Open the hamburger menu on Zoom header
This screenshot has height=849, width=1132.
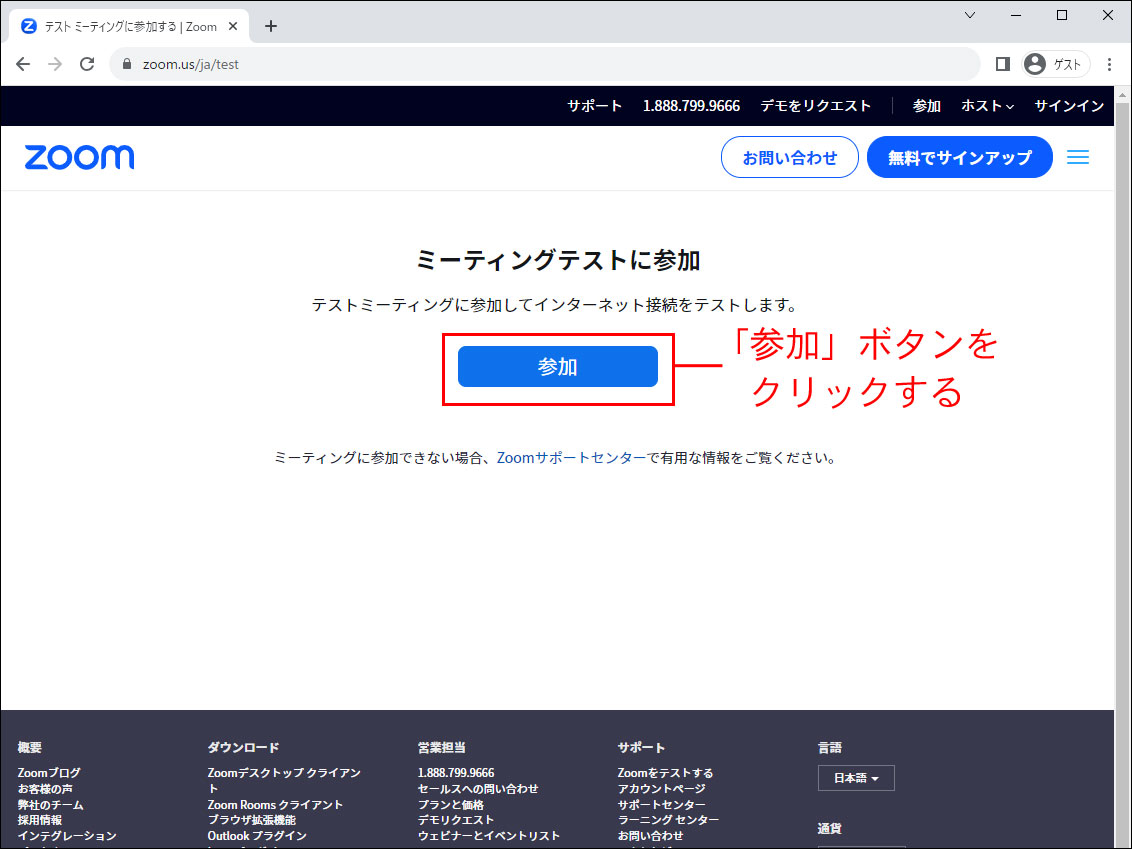(x=1078, y=157)
